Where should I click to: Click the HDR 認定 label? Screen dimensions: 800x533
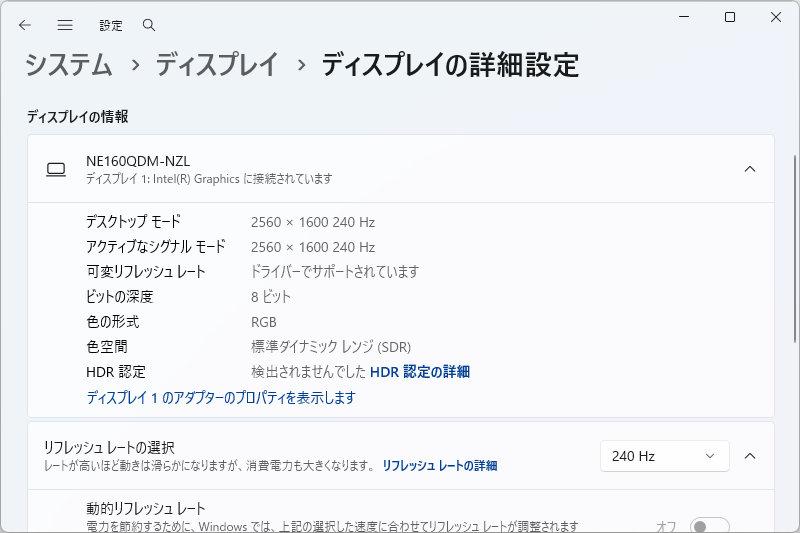coord(116,372)
